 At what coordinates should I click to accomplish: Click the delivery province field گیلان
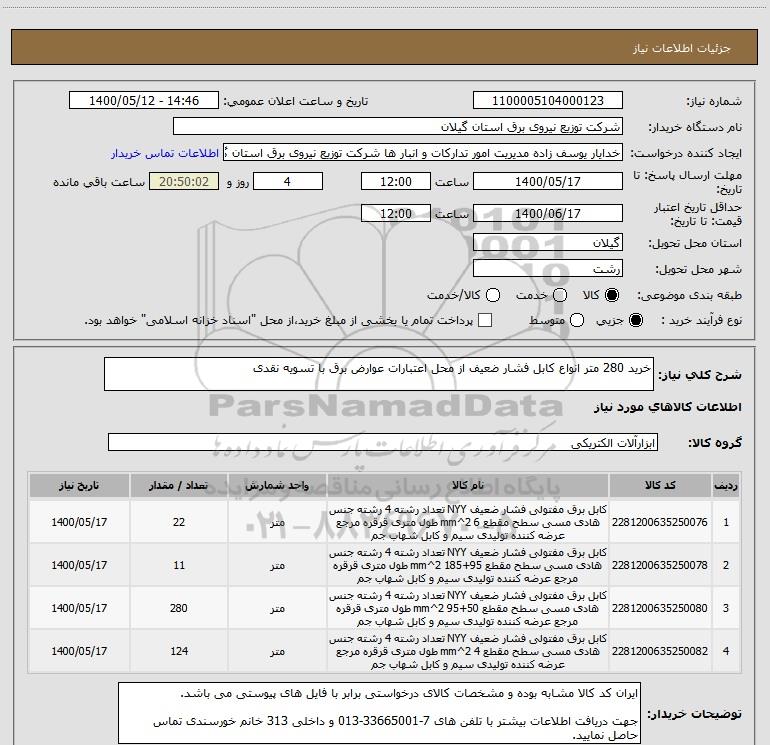coord(548,242)
